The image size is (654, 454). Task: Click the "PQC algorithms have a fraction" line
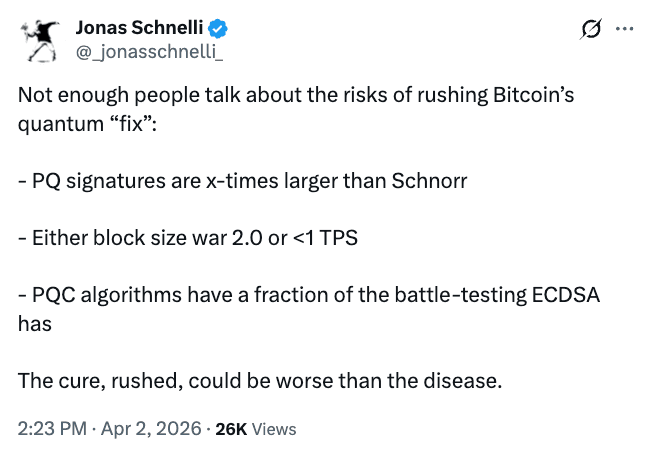click(x=300, y=297)
